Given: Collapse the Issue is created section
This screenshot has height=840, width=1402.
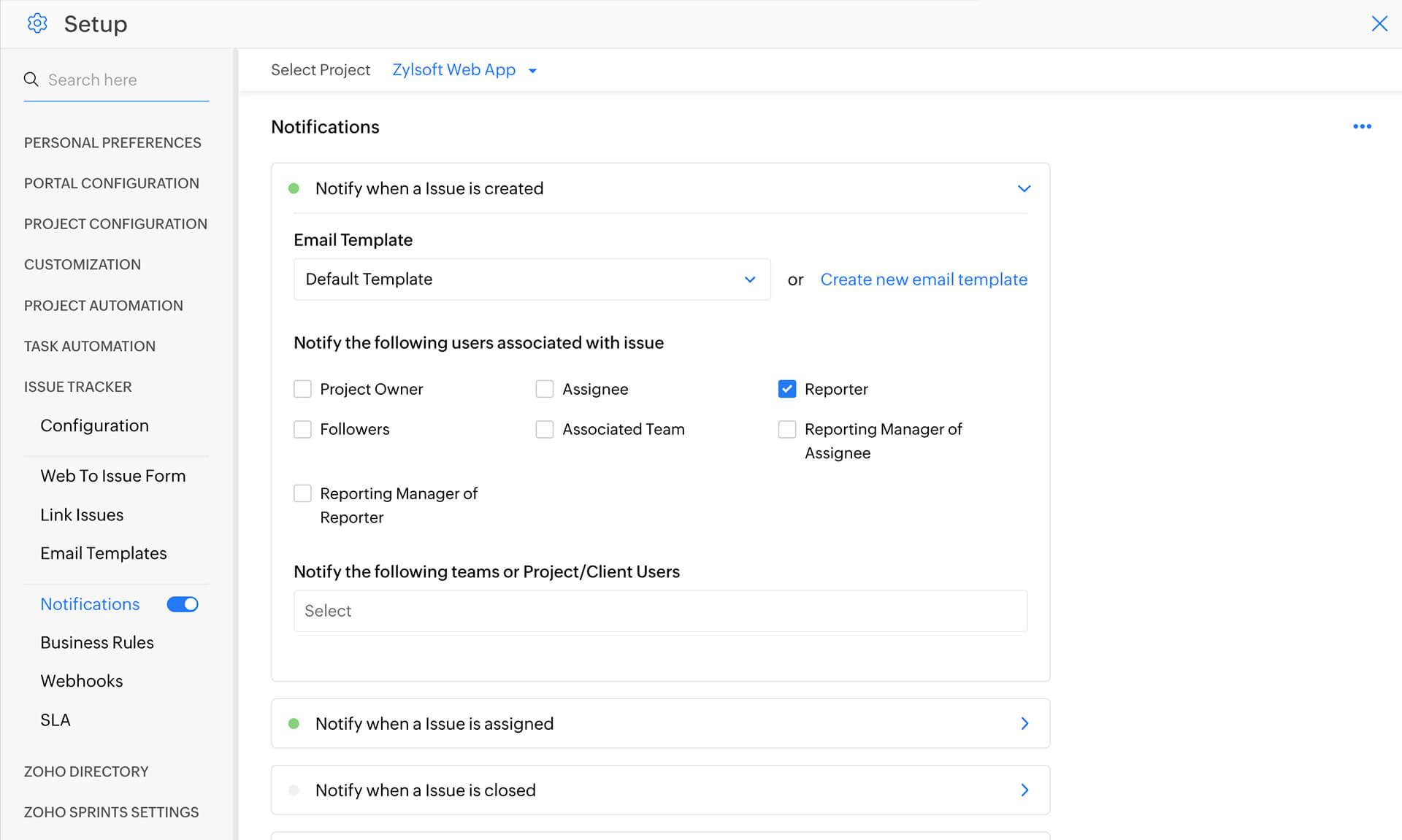Looking at the screenshot, I should 1024,188.
